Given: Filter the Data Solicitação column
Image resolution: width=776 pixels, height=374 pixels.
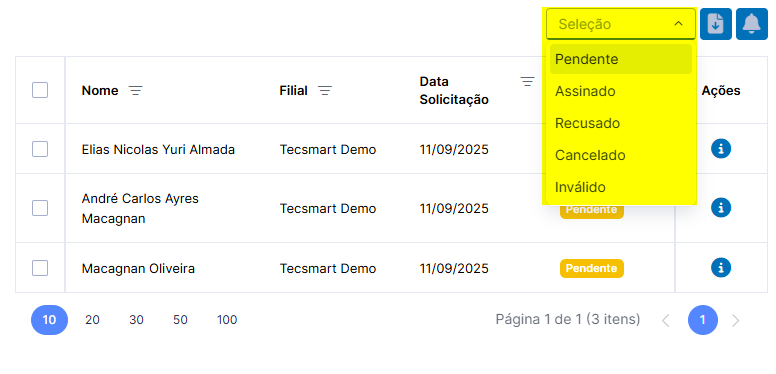Looking at the screenshot, I should pyautogui.click(x=528, y=81).
